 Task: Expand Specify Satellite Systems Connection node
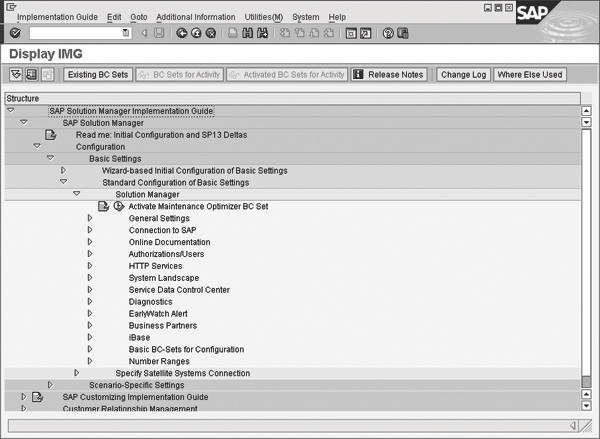click(77, 373)
